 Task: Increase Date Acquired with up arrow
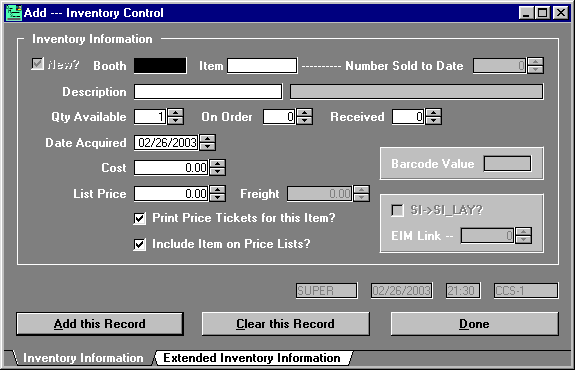208,139
